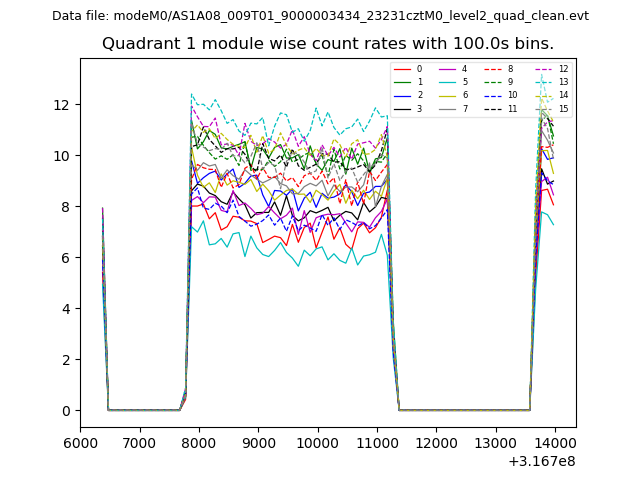Viewport: 640px width, 480px height.
Task: Click the +3.167e8 axis offset text
Action: click(x=542, y=461)
